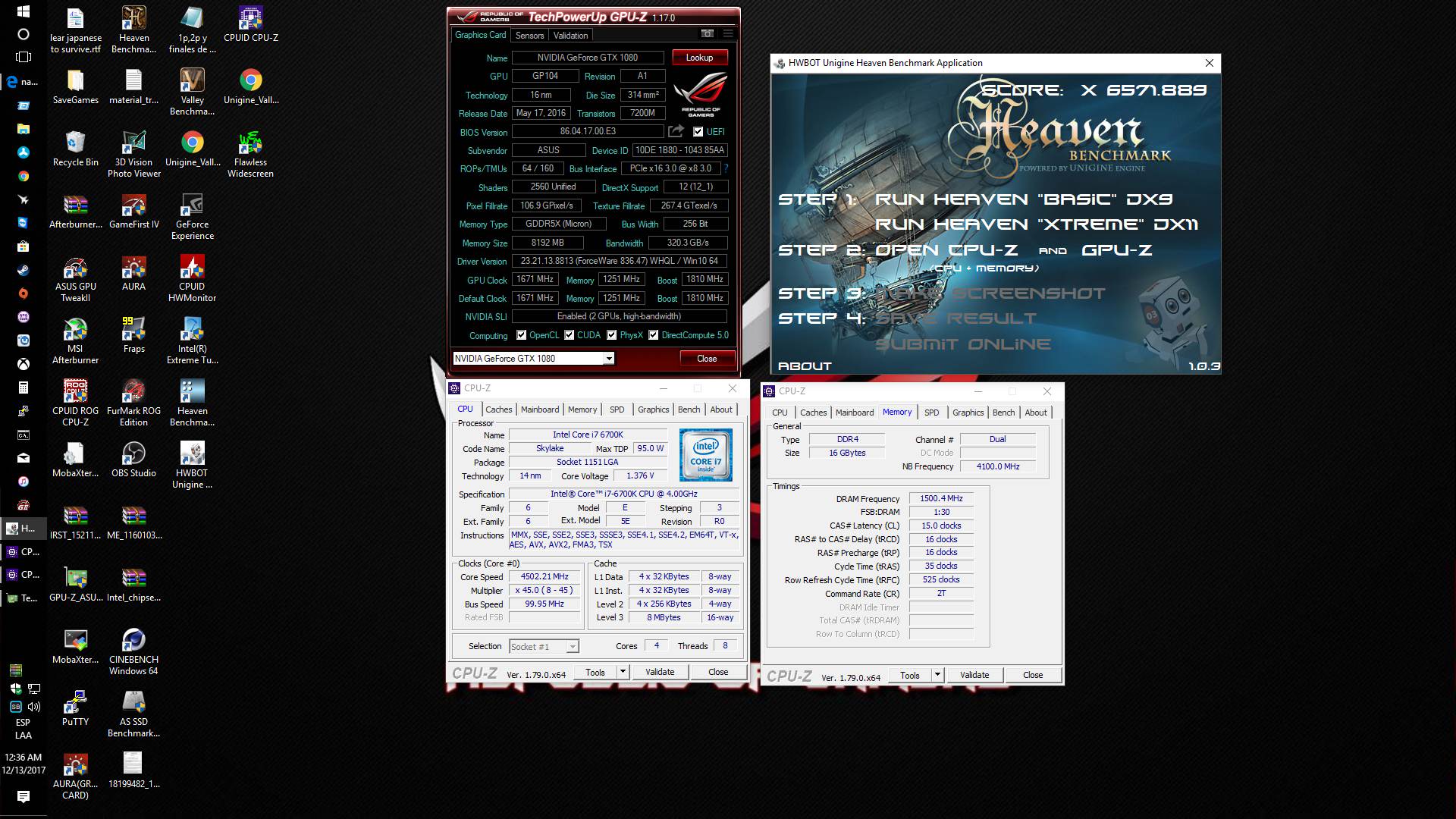Open Intel Extreme Tuning desktop icon
This screenshot has width=1456, height=819.
tap(193, 341)
